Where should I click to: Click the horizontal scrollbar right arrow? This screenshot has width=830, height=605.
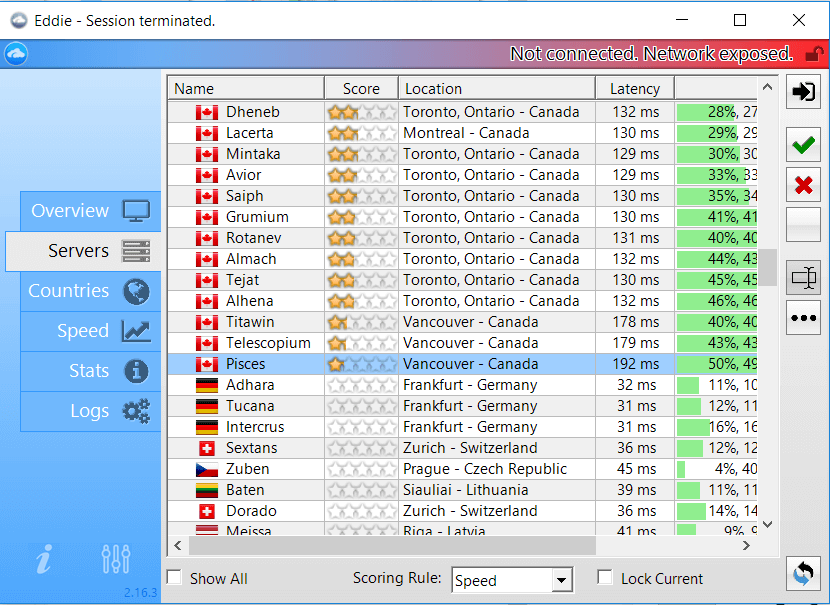pos(746,545)
